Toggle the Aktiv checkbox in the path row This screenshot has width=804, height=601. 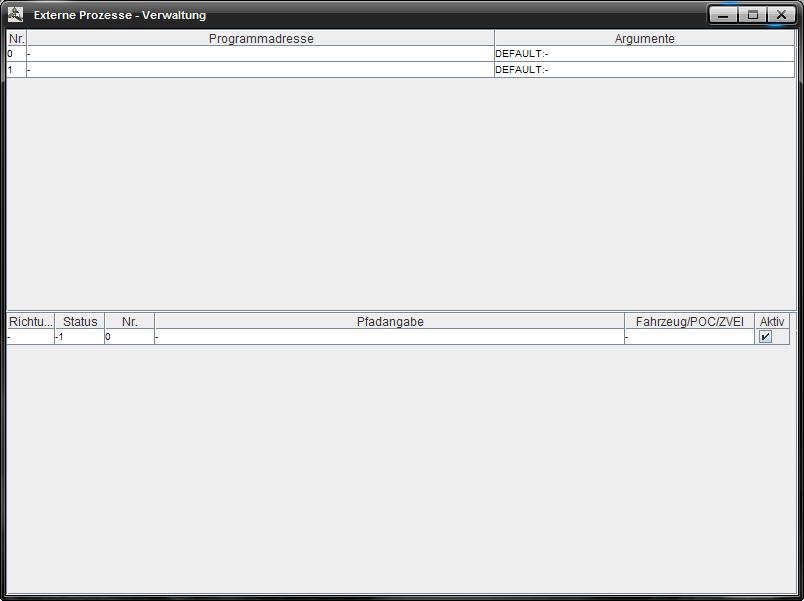(766, 337)
